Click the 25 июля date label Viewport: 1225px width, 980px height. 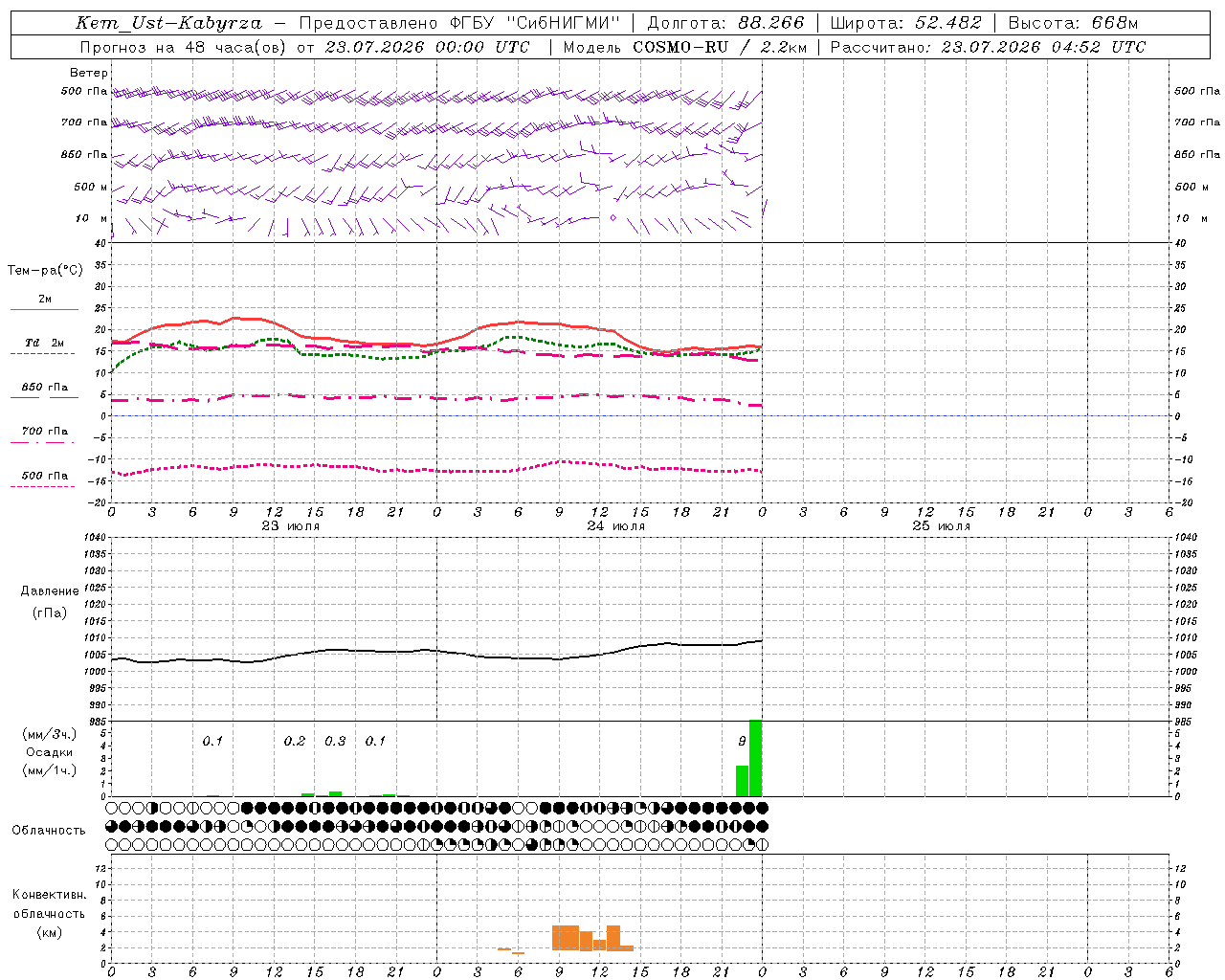click(x=941, y=525)
